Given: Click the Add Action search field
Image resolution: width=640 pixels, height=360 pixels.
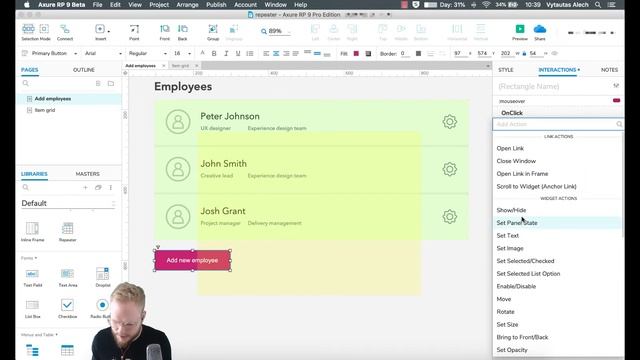Looking at the screenshot, I should click(558, 124).
